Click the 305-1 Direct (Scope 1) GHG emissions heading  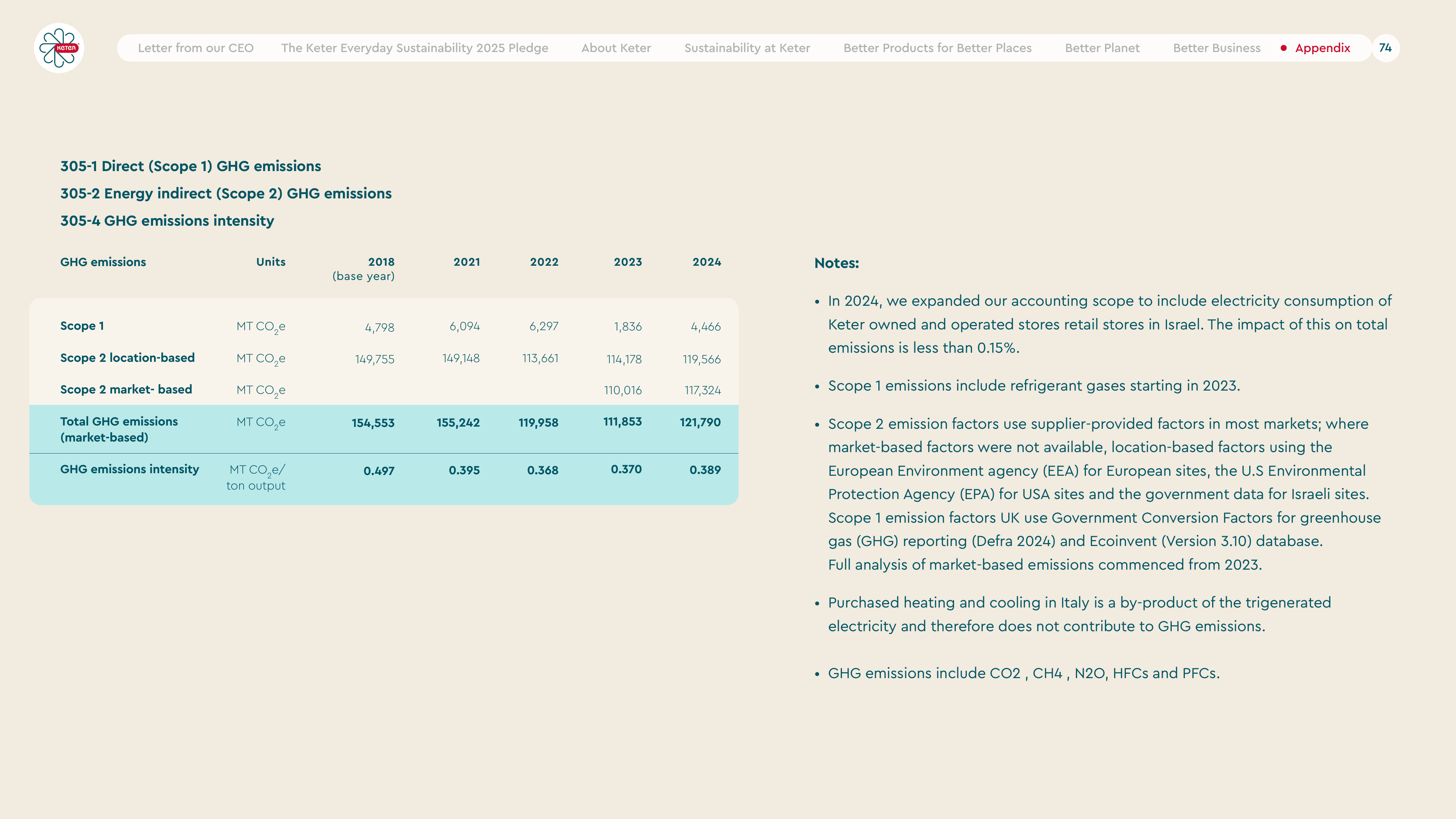(190, 166)
